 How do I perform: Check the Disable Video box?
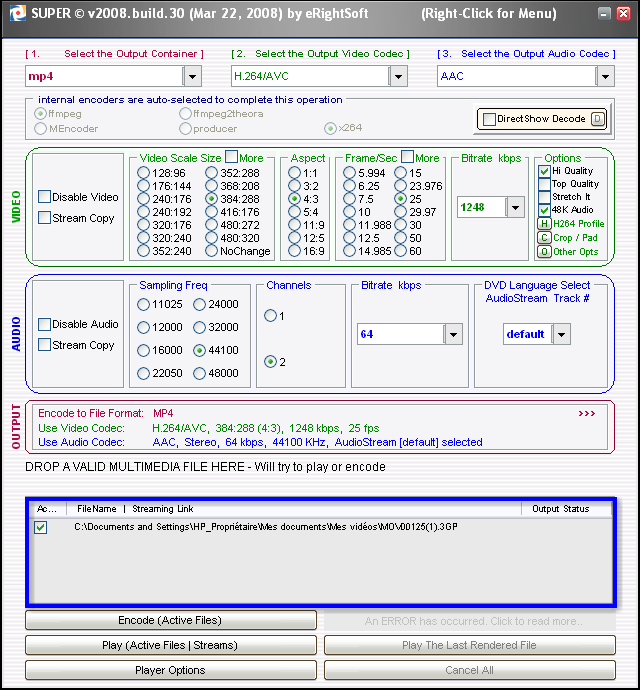44,197
